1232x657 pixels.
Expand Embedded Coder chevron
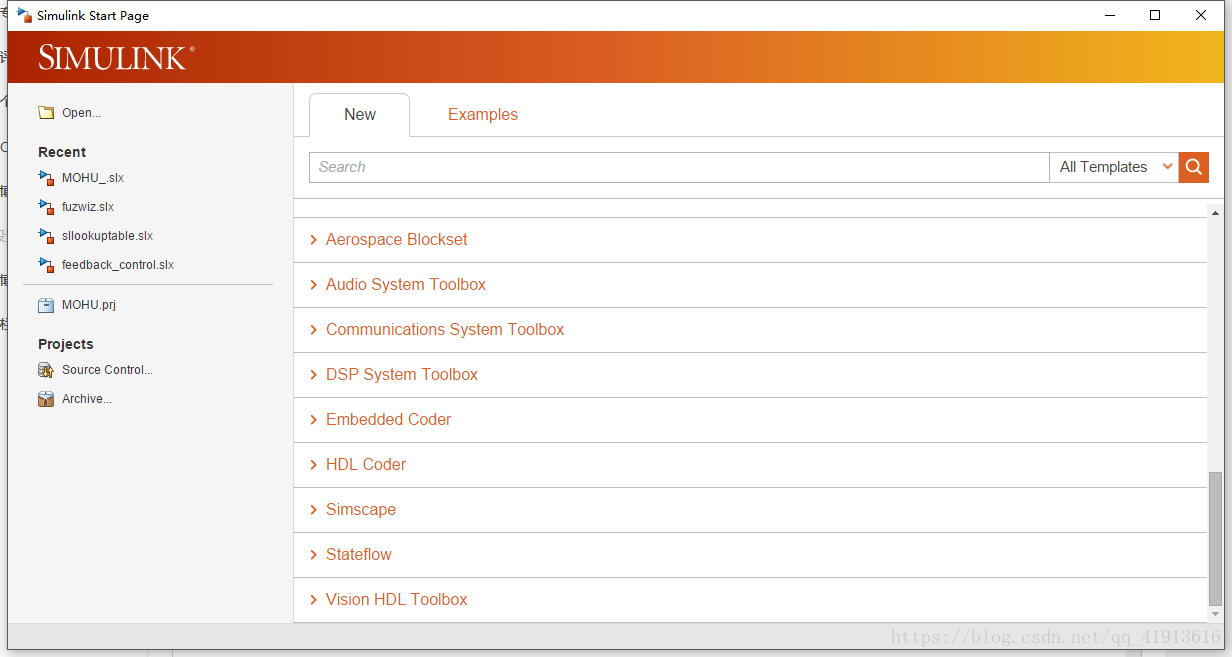[314, 420]
